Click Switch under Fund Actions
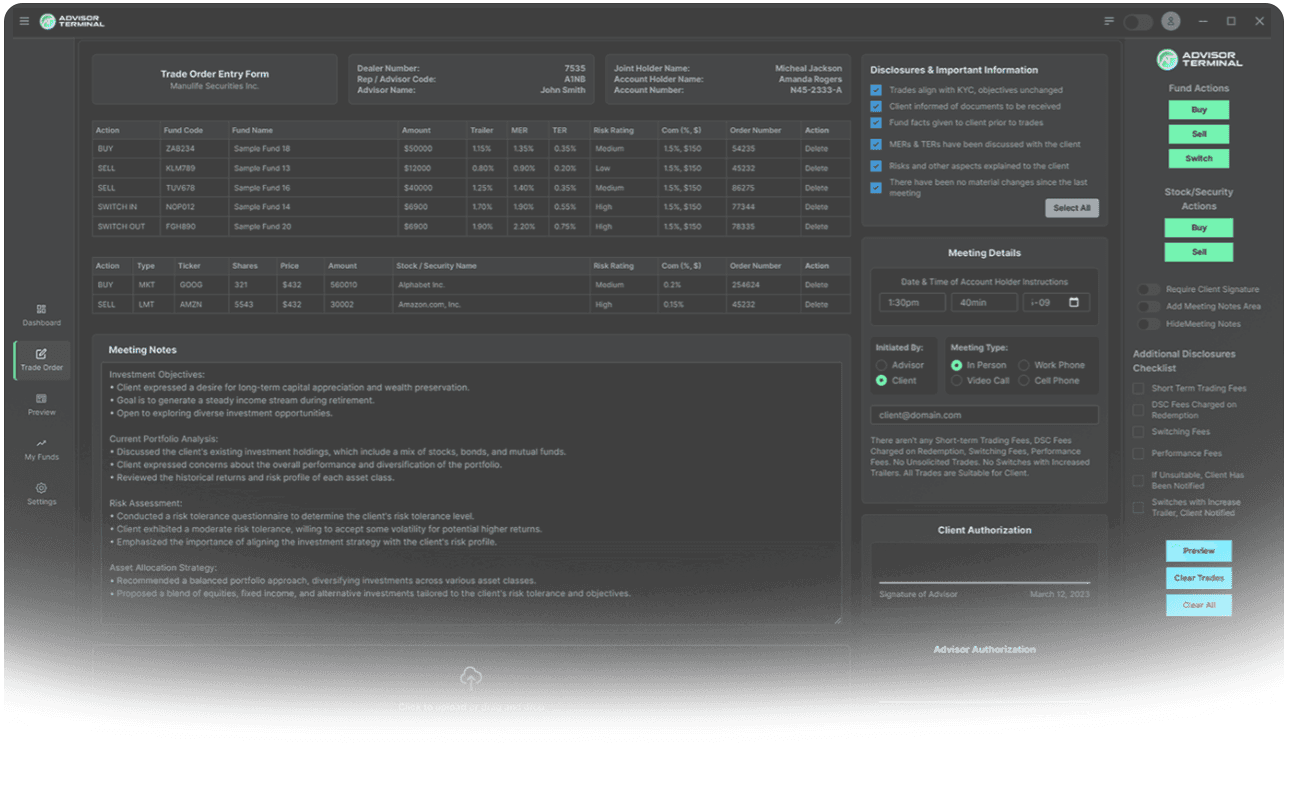 click(x=1199, y=158)
